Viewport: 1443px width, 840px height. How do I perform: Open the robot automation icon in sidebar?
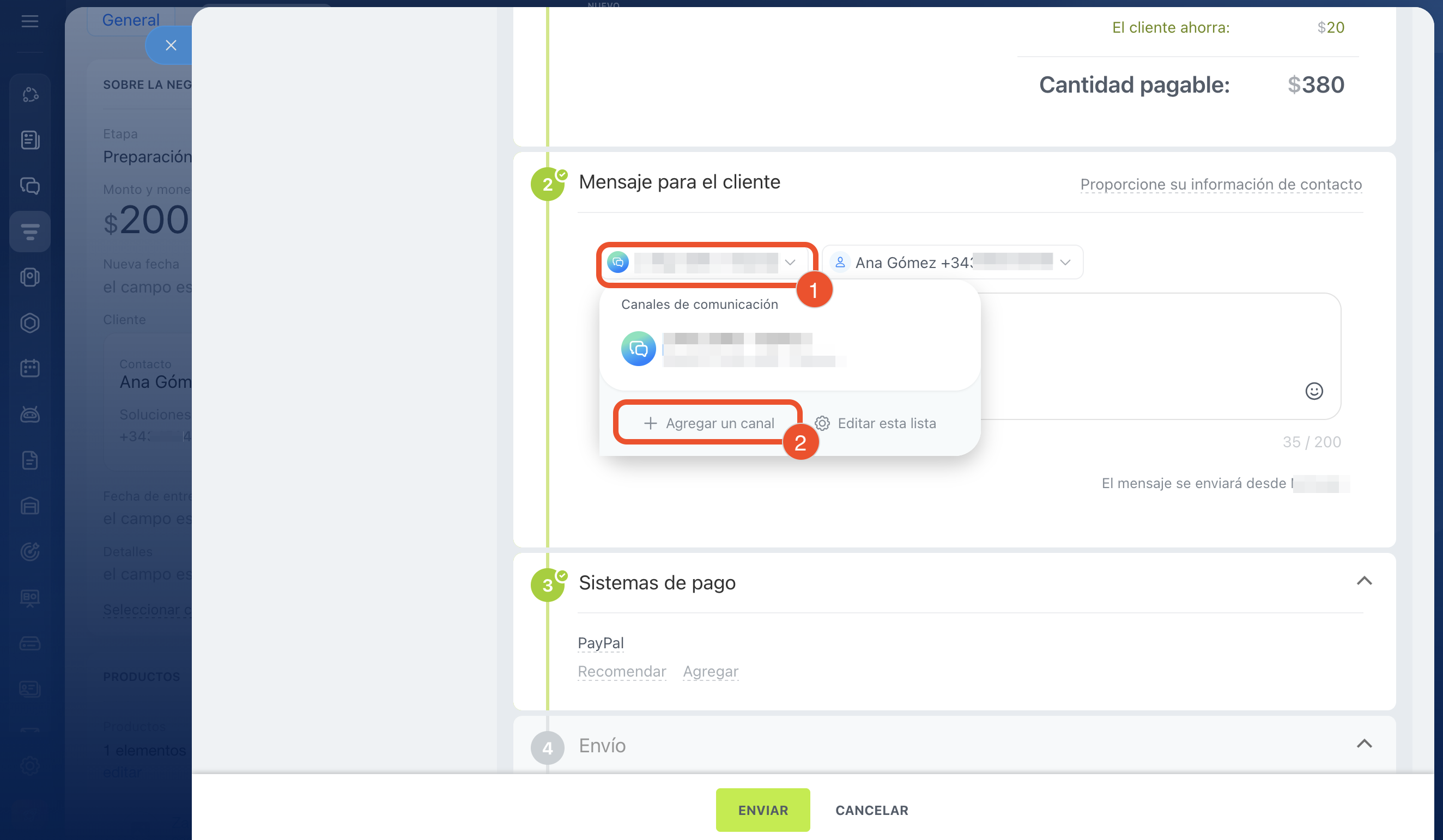(x=30, y=414)
